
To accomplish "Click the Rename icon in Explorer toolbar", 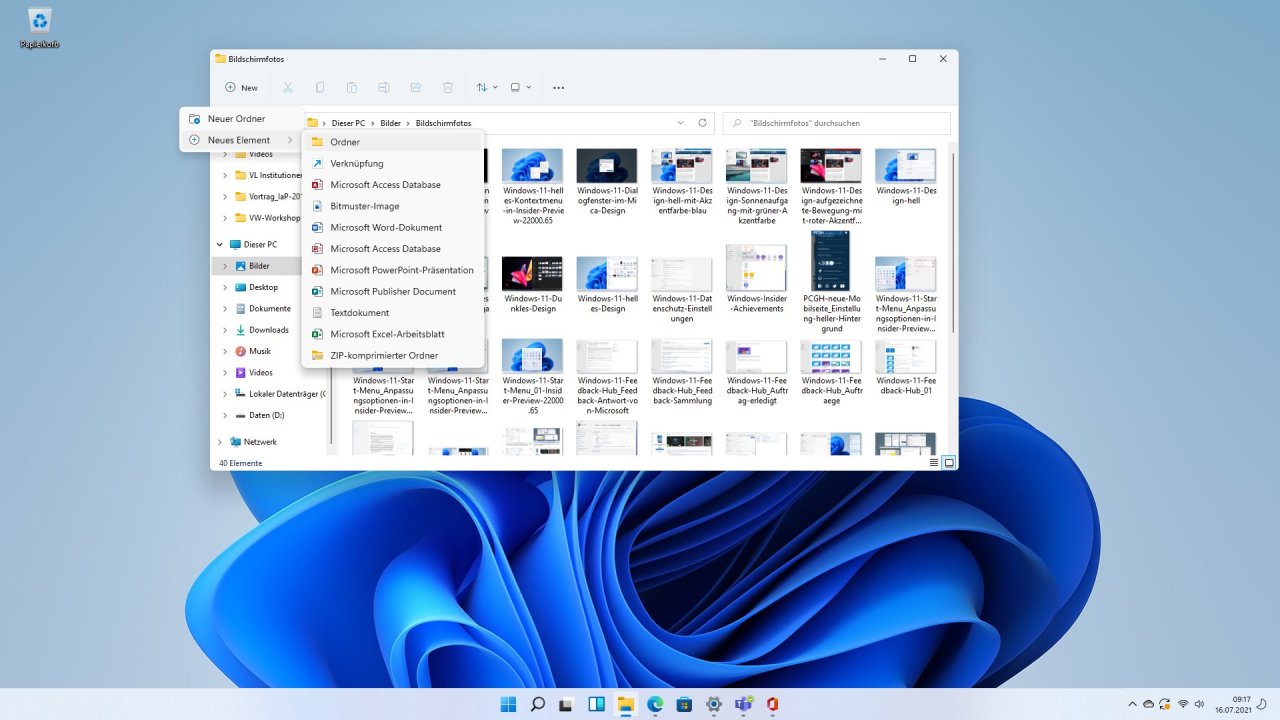I will pyautogui.click(x=384, y=88).
